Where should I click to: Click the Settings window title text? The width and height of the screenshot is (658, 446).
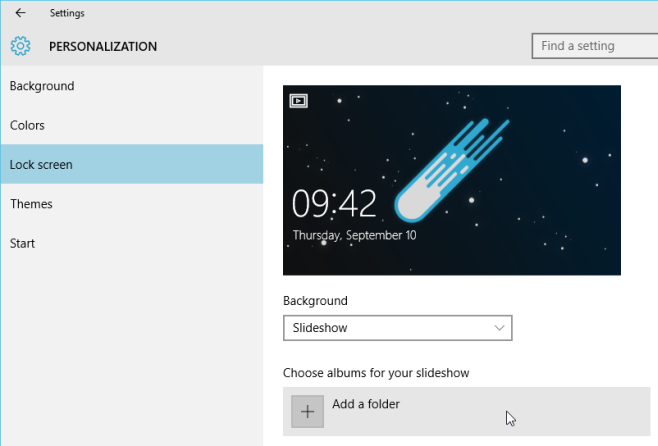click(x=67, y=13)
